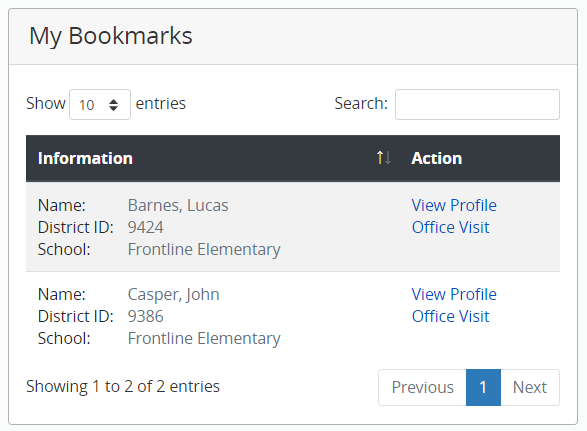Go to the Next page
The width and height of the screenshot is (587, 431).
pos(530,388)
